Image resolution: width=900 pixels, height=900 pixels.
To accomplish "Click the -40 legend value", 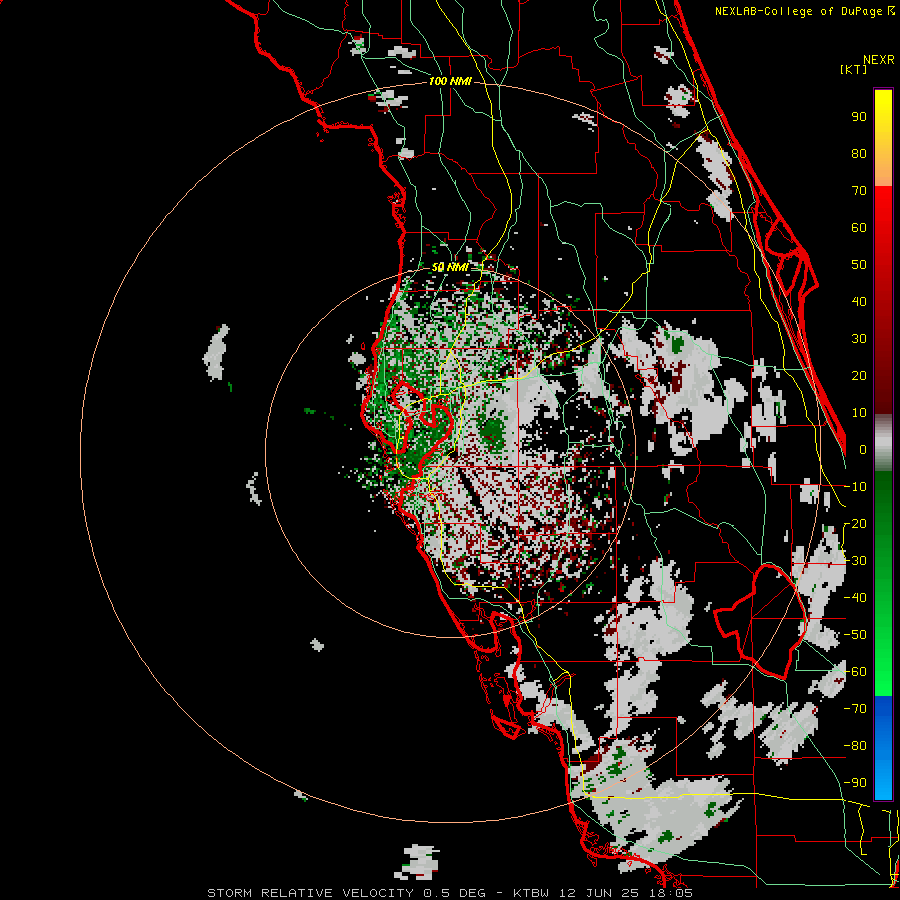I will (x=855, y=598).
